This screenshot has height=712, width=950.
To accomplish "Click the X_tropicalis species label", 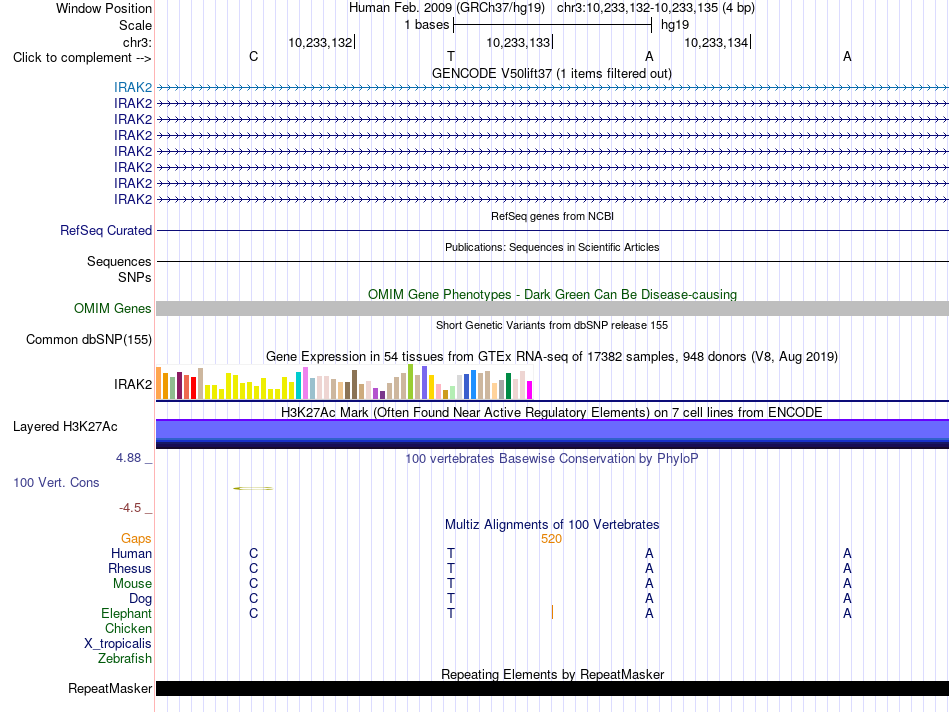I will tap(118, 644).
